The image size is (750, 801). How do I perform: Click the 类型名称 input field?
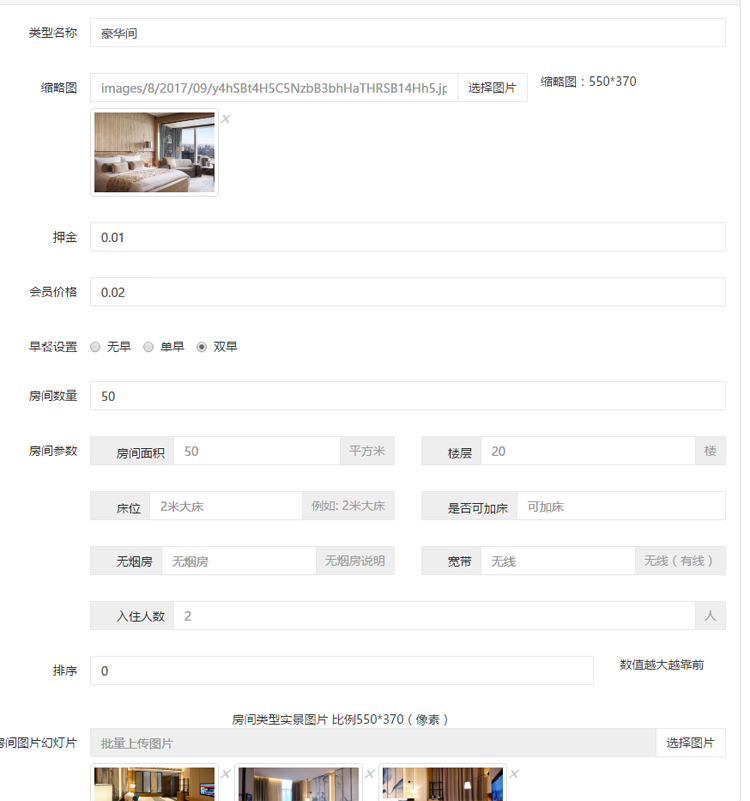click(407, 33)
